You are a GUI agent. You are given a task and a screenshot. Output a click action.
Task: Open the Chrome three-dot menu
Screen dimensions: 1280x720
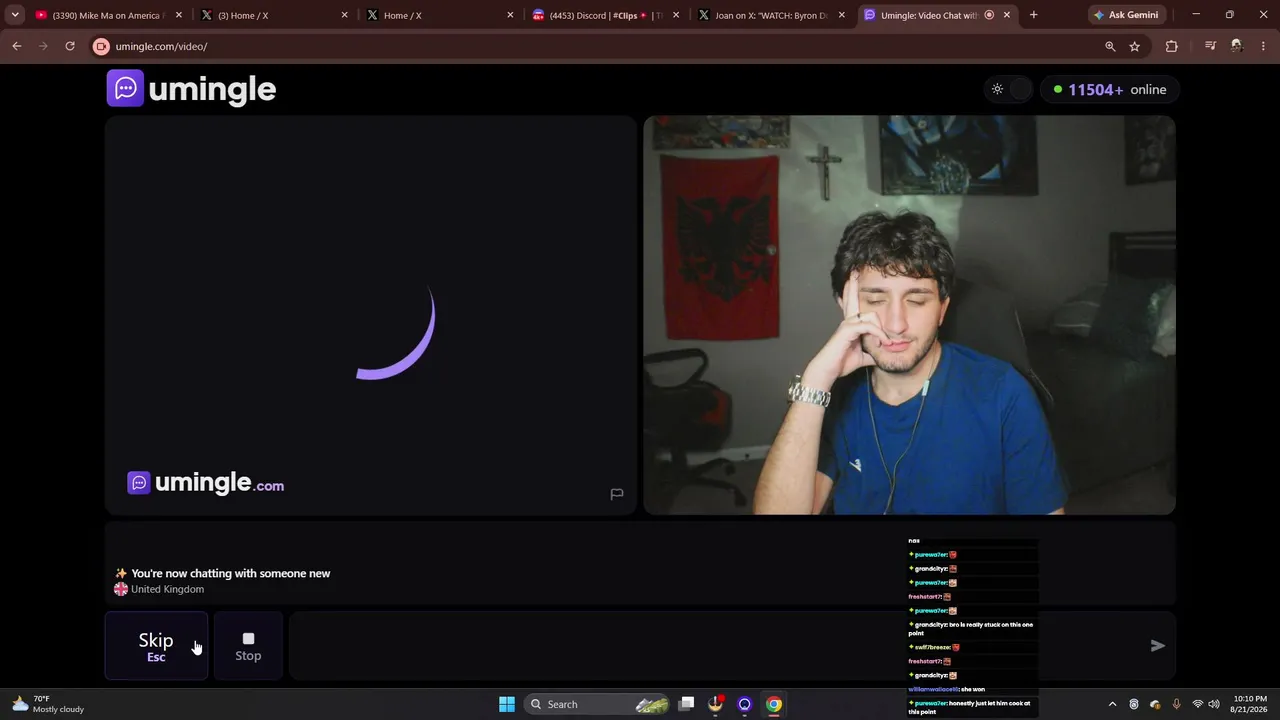coord(1263,46)
